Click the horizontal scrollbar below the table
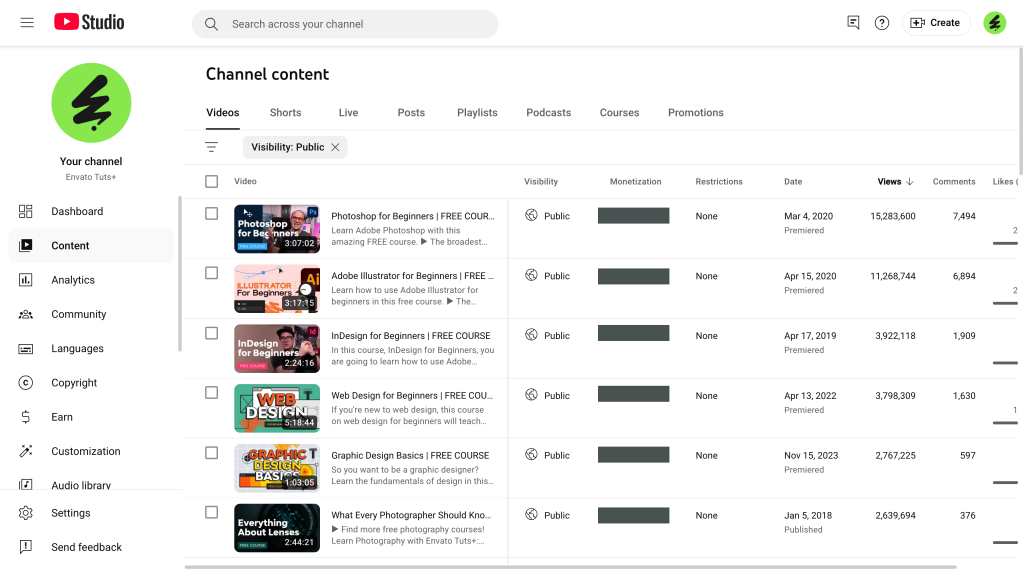This screenshot has width=1024, height=570. coord(570,567)
